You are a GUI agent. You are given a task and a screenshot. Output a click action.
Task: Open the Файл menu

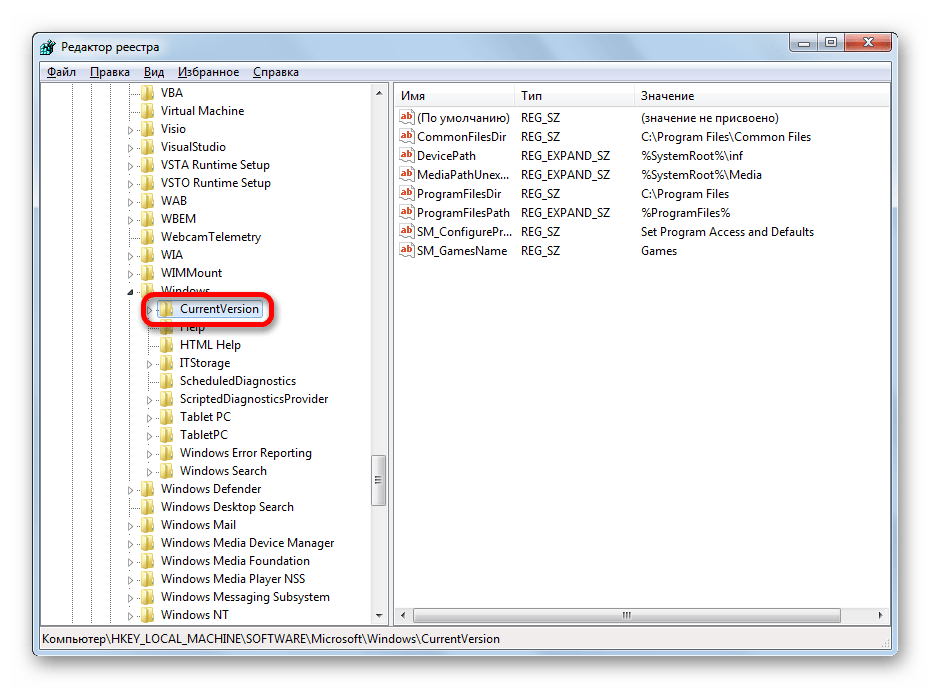[61, 72]
